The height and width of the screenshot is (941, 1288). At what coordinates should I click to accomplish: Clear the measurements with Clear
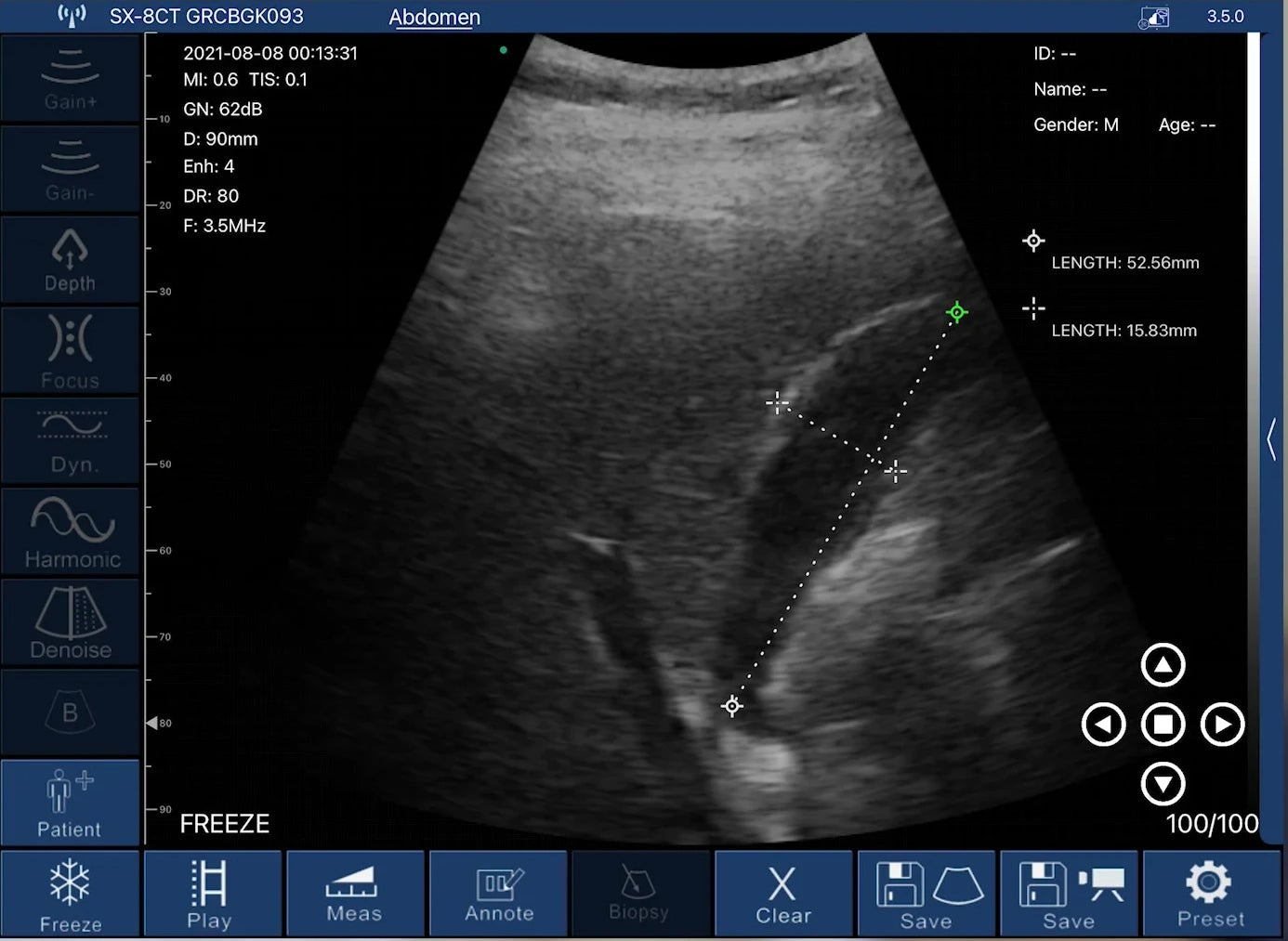(783, 894)
